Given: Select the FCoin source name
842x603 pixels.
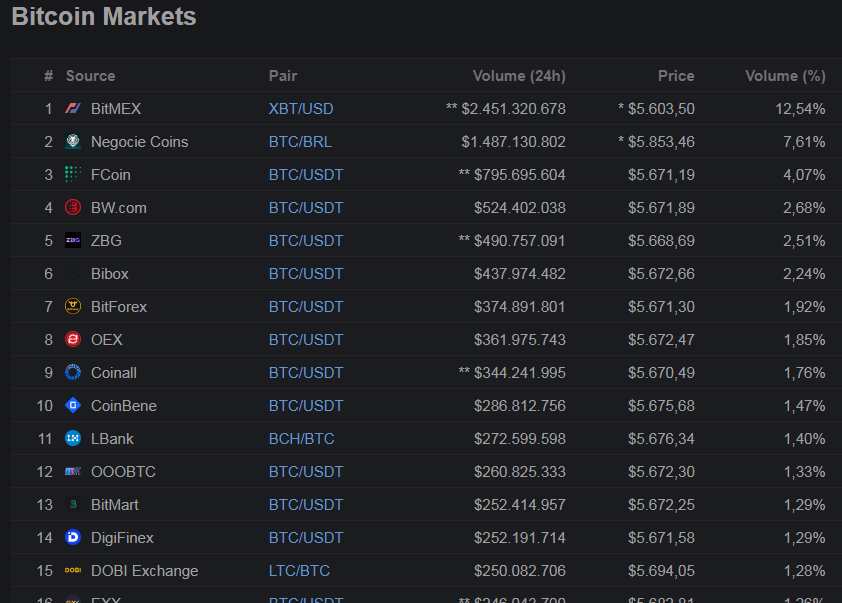Looking at the screenshot, I should click(111, 175).
